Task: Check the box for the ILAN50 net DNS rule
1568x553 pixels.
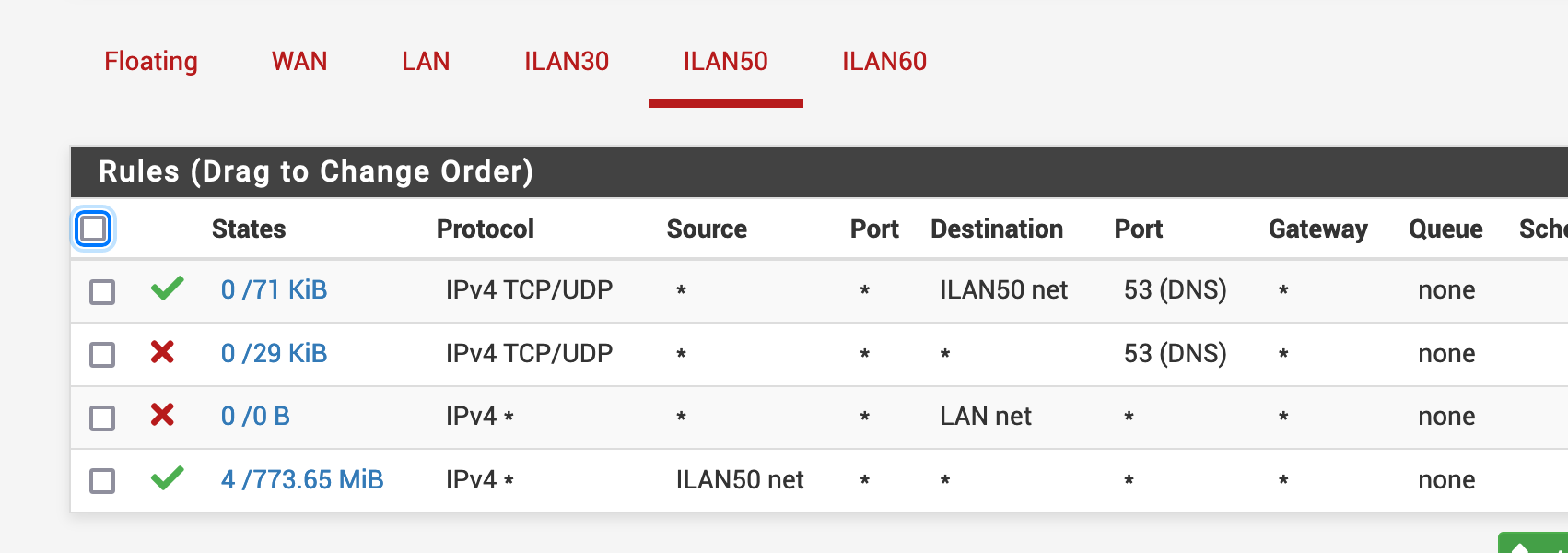Action: click(102, 292)
